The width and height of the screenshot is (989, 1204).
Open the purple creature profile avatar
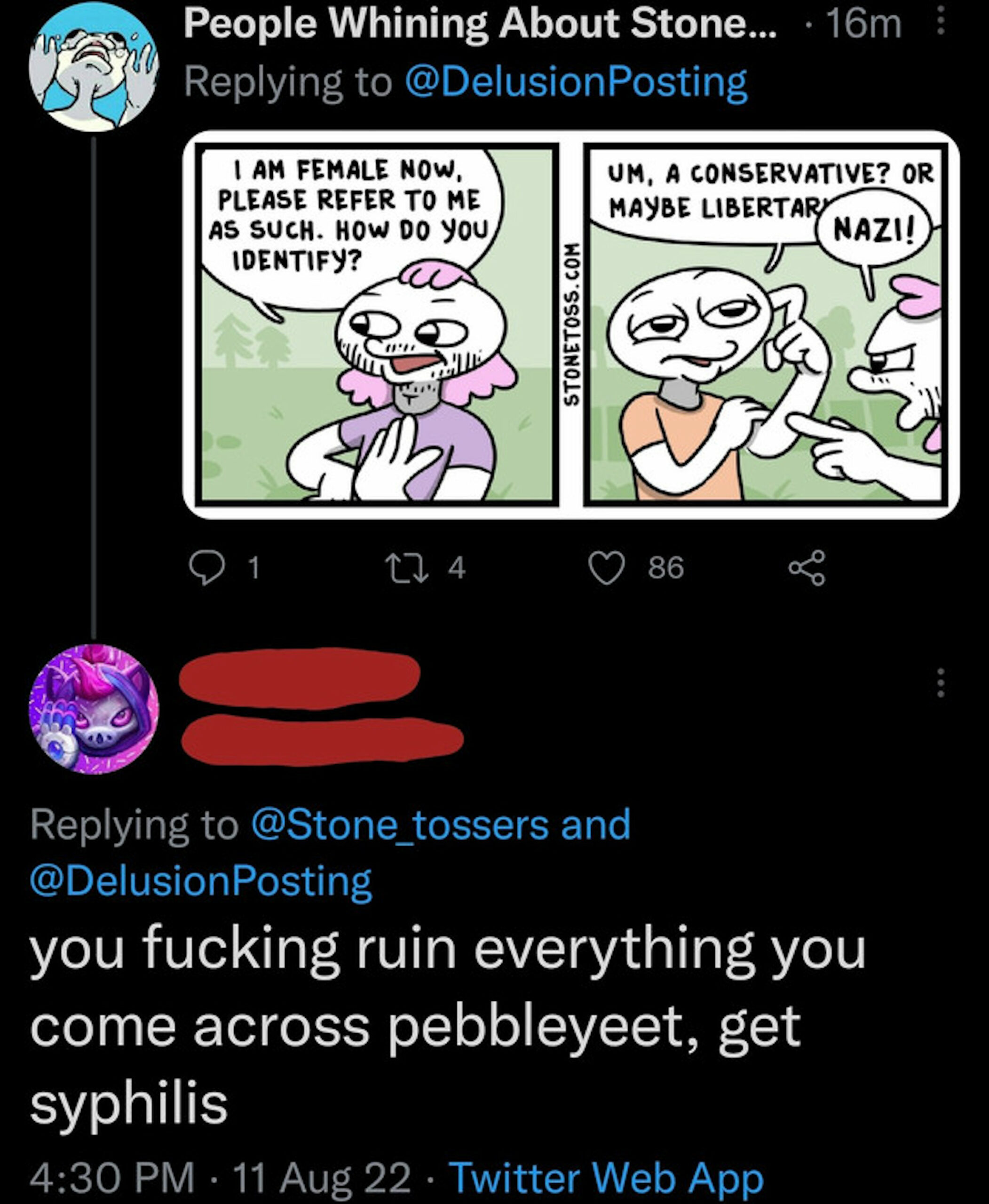(x=94, y=709)
